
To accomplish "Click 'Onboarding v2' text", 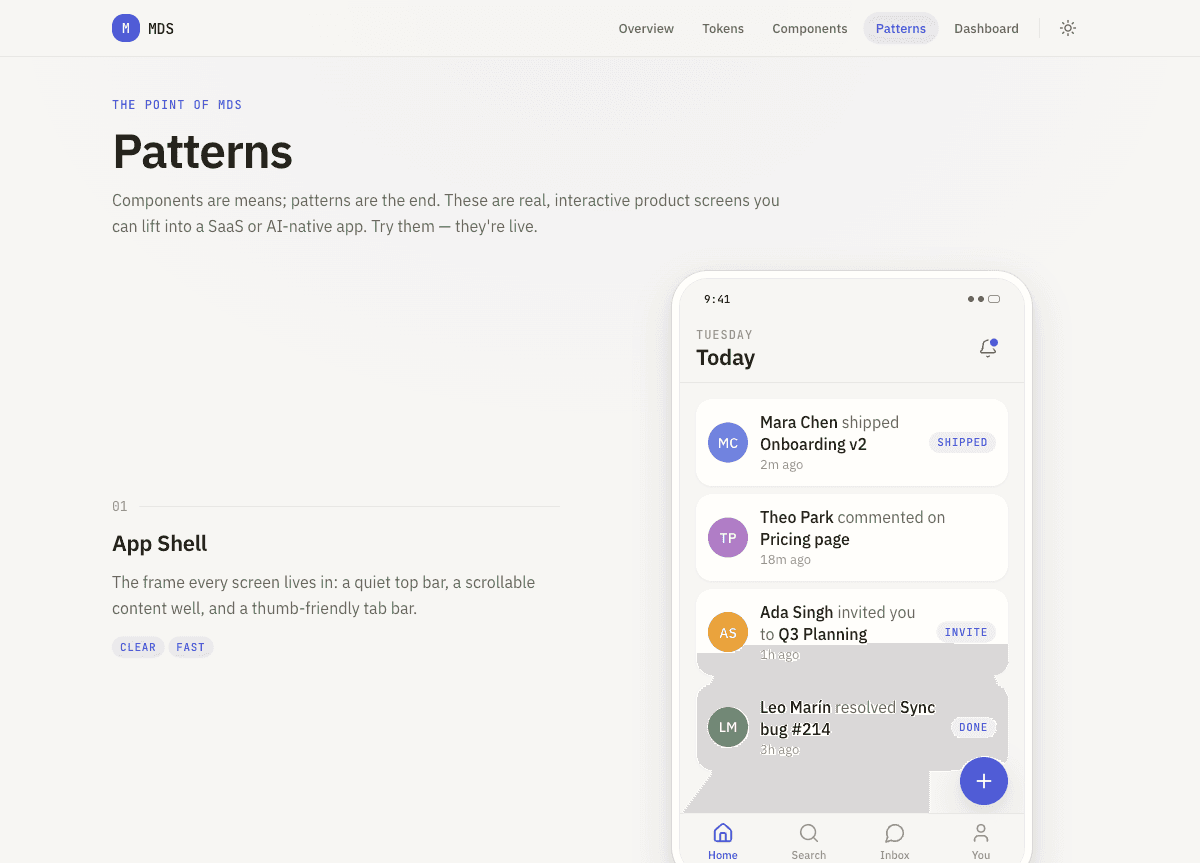I will [x=813, y=444].
